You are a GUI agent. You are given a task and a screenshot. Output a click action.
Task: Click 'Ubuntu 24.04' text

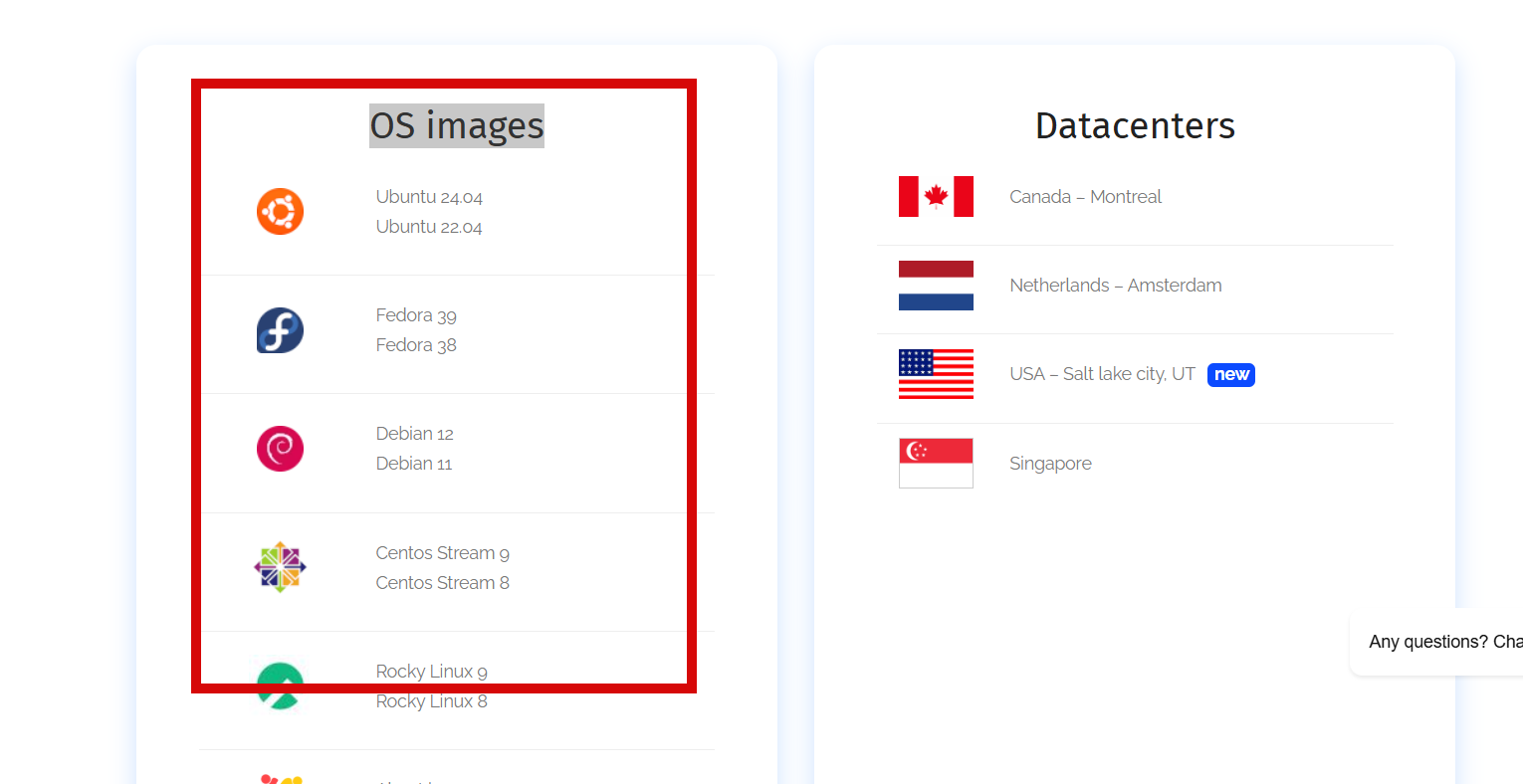pos(429,197)
